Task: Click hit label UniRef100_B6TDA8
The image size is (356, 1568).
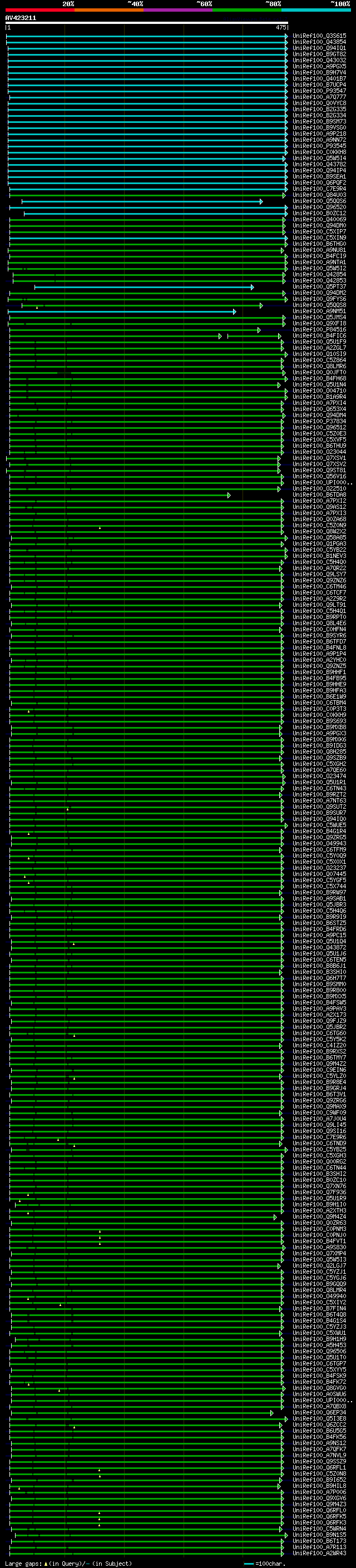Action: (319, 496)
